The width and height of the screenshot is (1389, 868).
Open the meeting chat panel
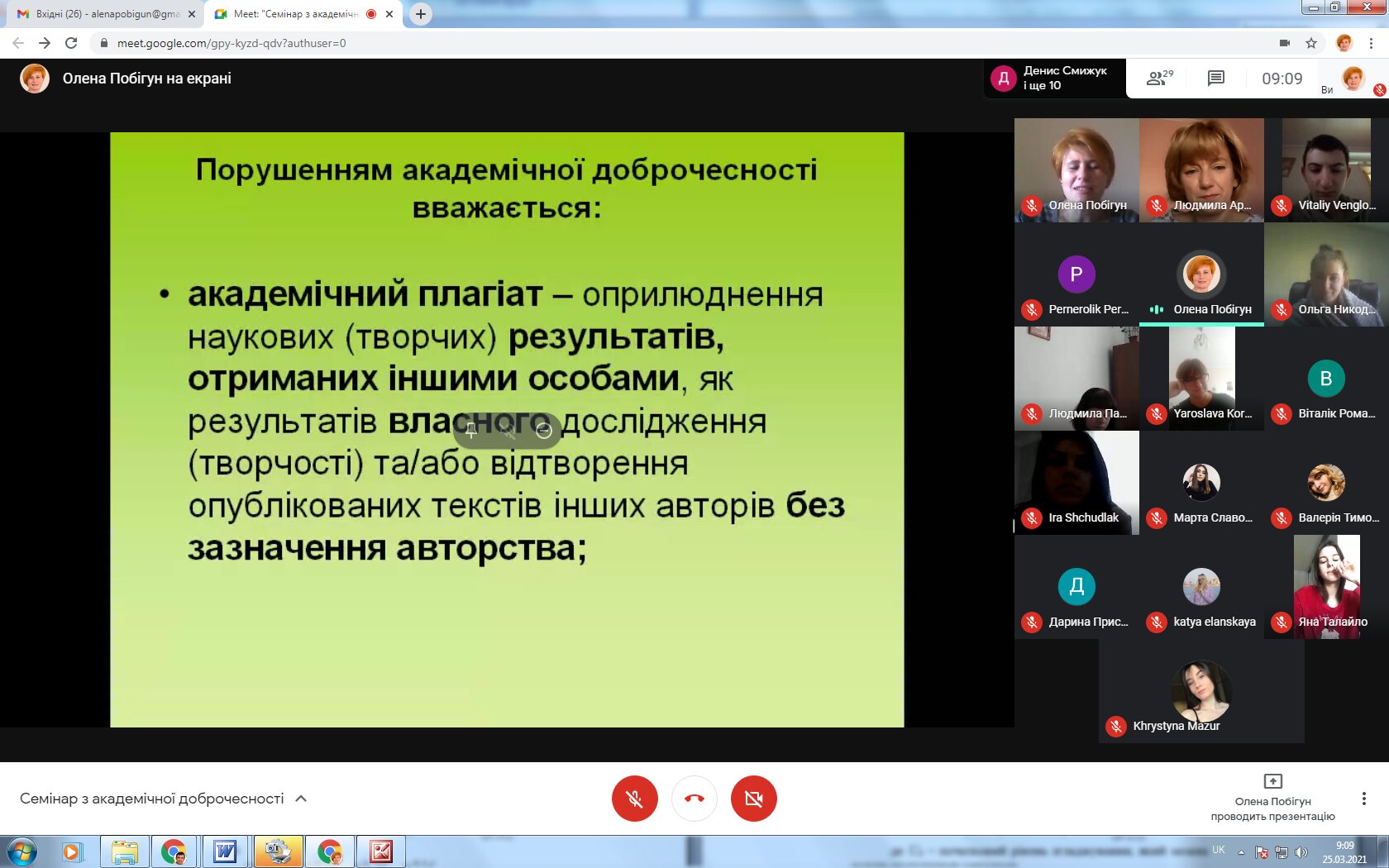[x=1215, y=79]
